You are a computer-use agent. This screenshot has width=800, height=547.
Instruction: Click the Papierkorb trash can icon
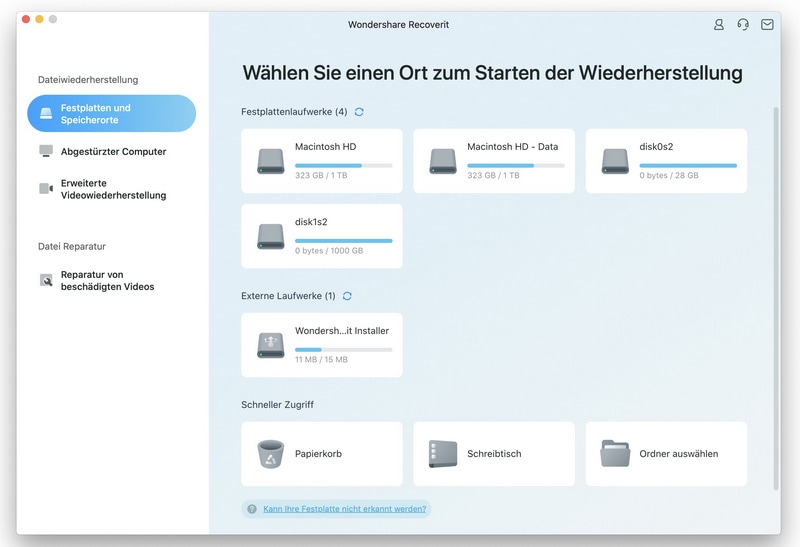(270, 454)
